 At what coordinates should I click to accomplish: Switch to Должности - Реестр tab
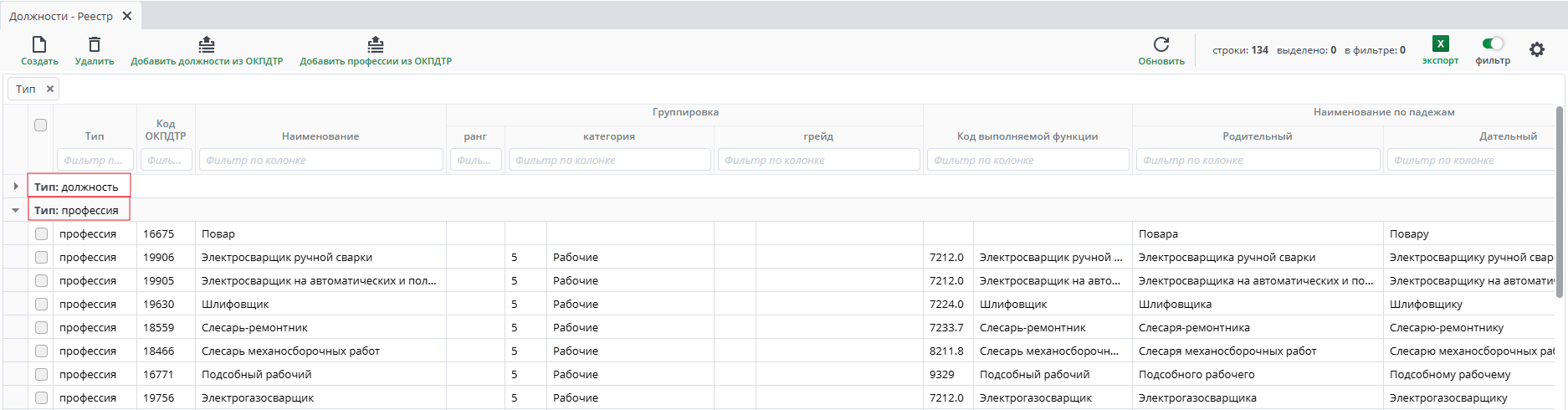tap(61, 16)
